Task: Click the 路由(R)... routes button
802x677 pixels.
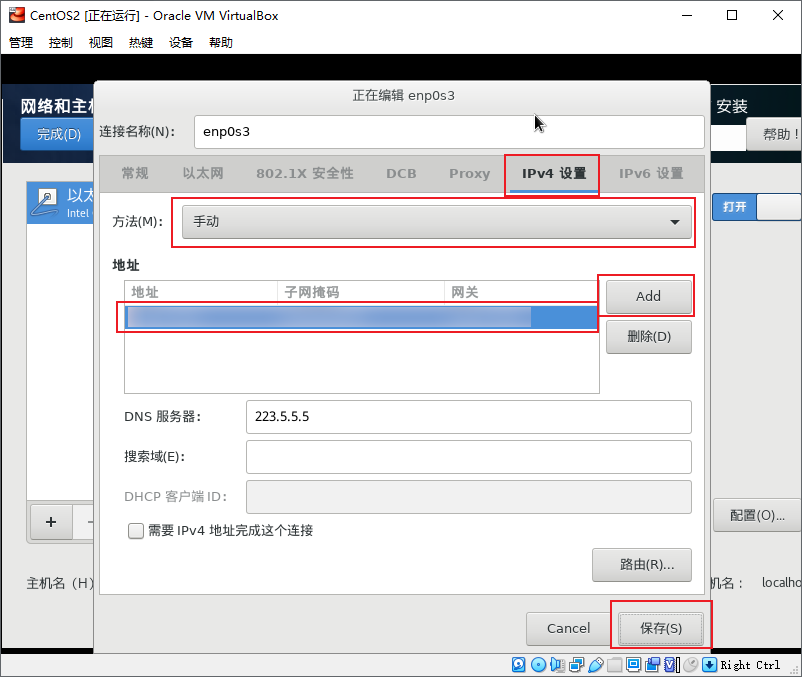Action: (x=641, y=564)
